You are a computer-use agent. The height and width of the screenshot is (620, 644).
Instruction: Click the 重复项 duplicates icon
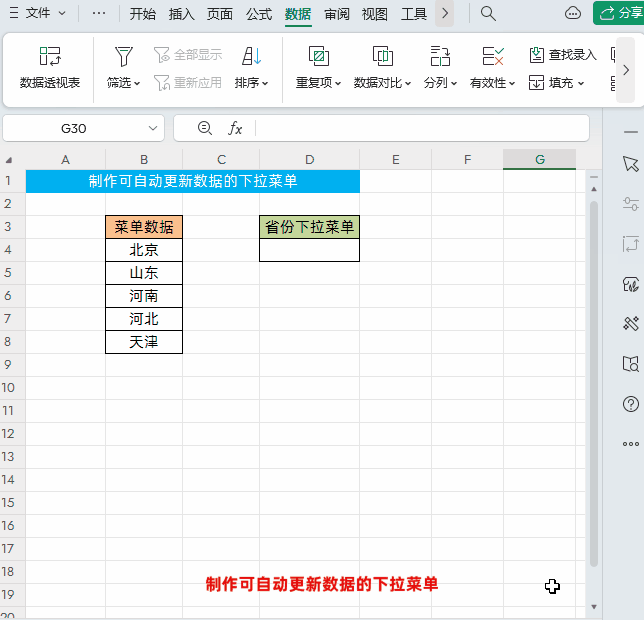(x=319, y=56)
